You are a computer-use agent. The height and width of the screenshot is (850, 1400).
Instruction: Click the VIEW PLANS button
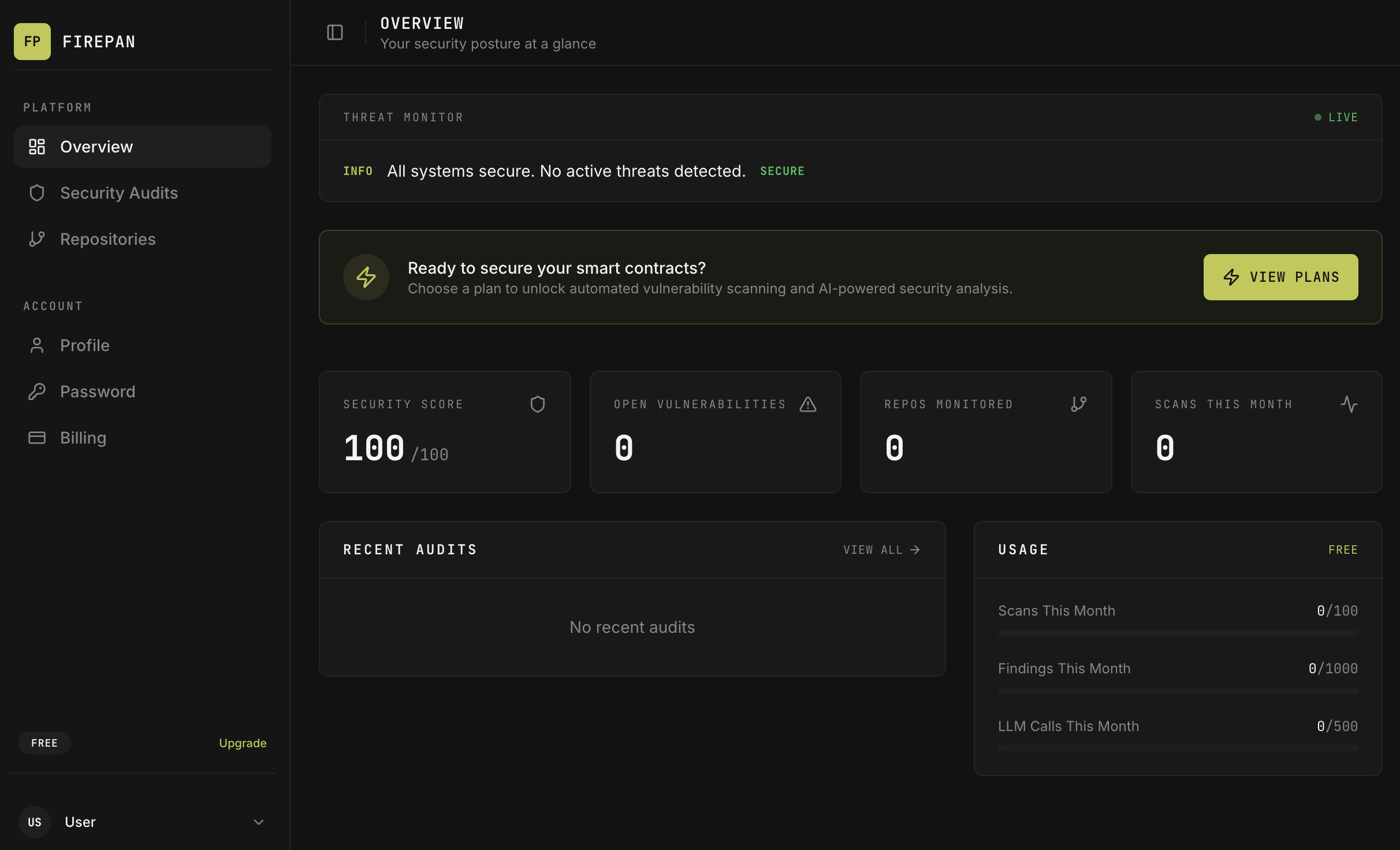(1280, 277)
